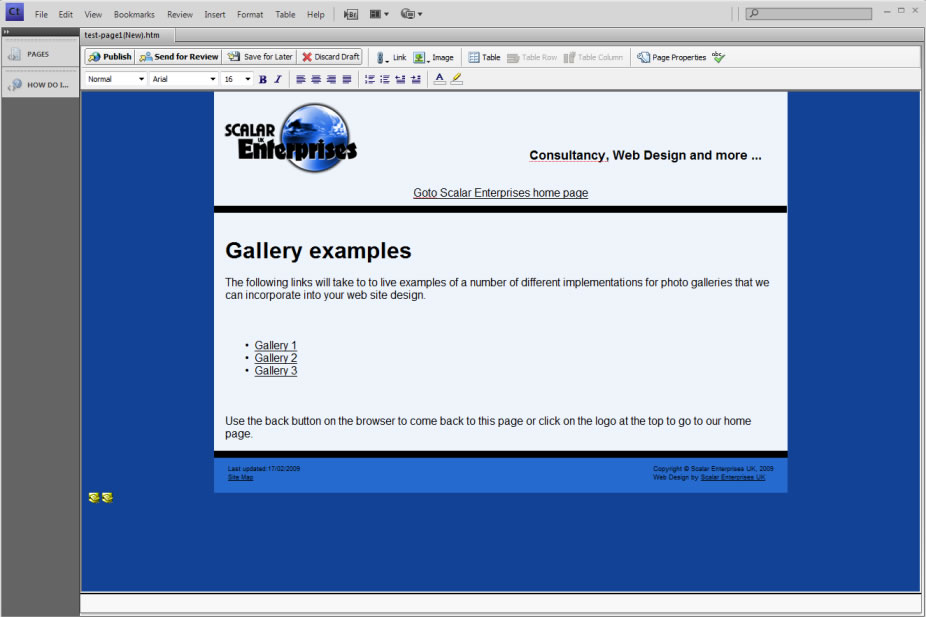Viewport: 926px width, 617px height.
Task: Click the Gallery 2 link
Action: click(275, 358)
